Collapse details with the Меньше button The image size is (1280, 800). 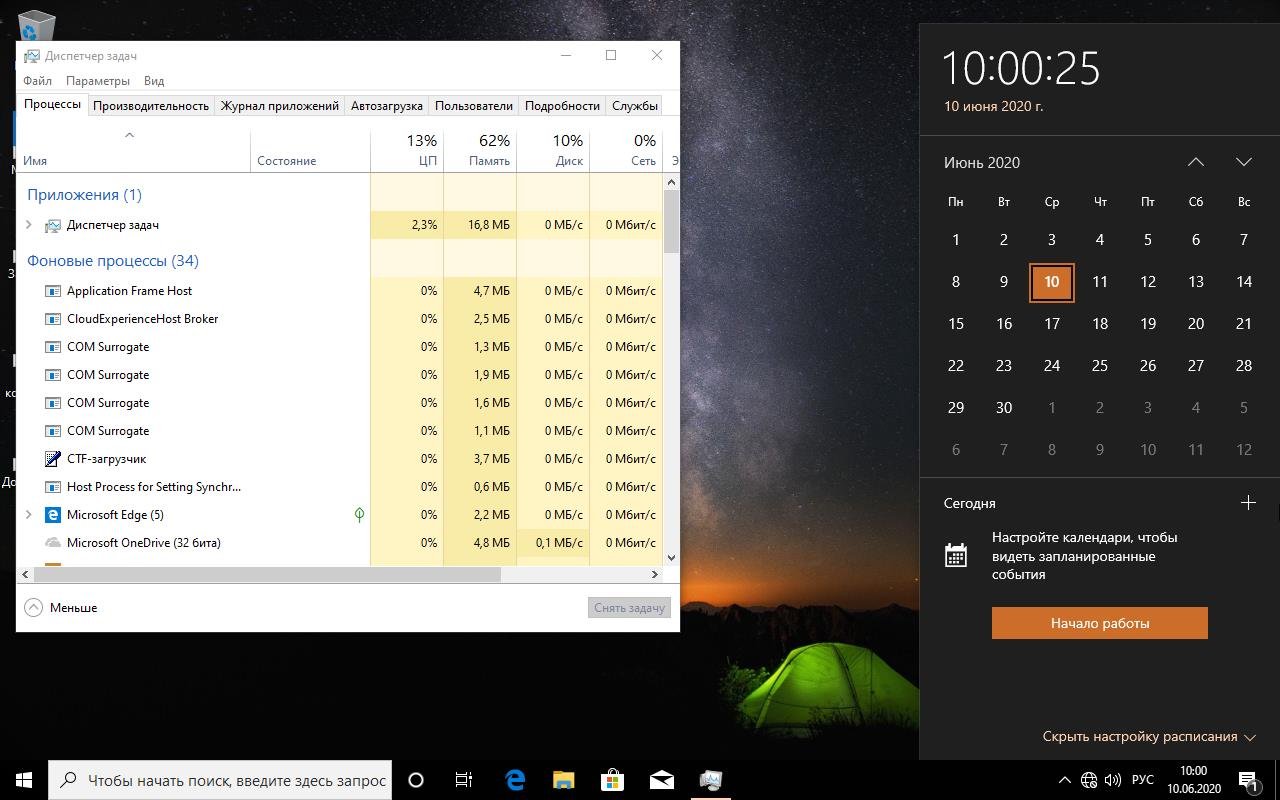[x=61, y=607]
